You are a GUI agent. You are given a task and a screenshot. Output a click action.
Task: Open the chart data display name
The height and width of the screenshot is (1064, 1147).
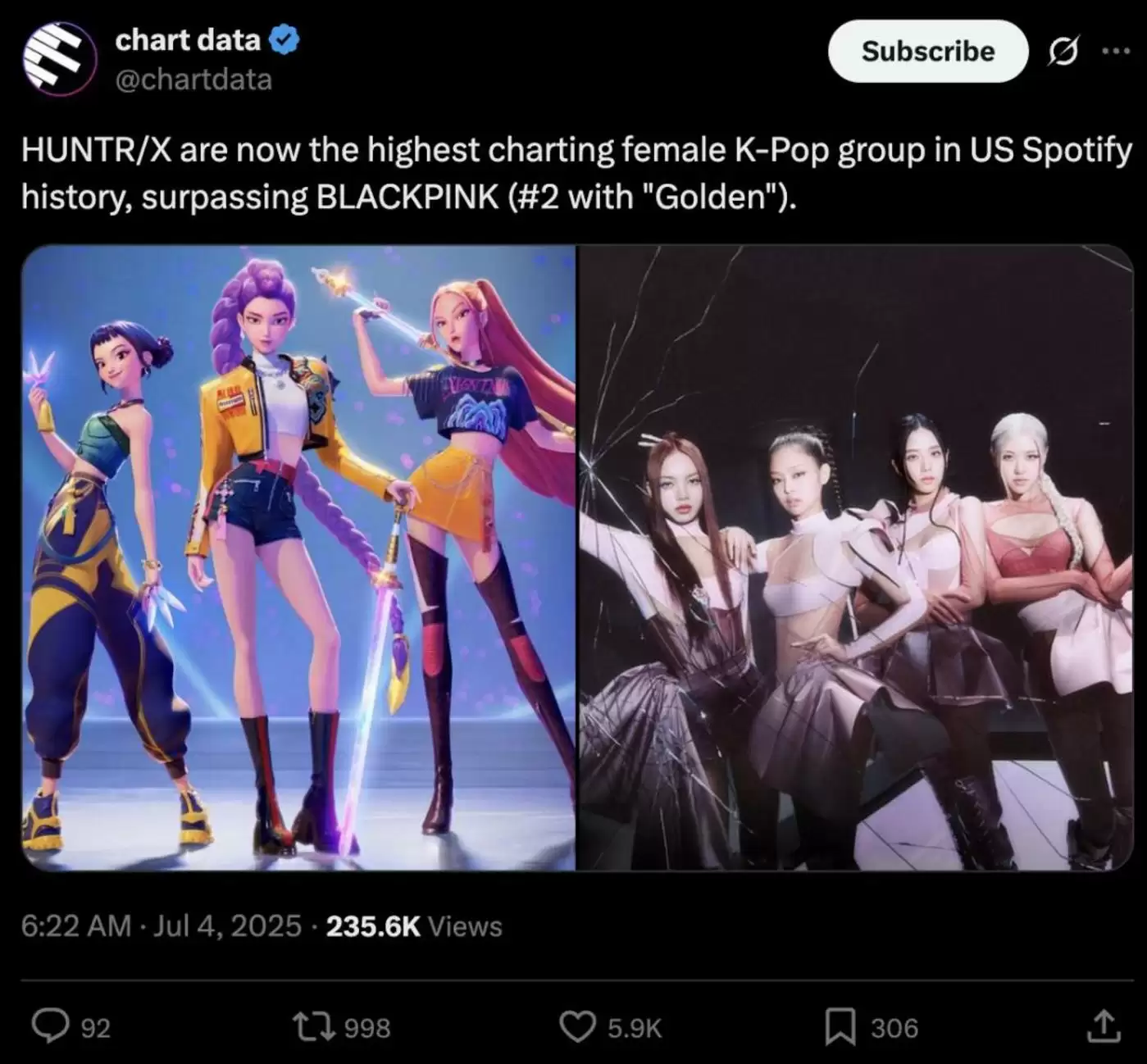(188, 39)
